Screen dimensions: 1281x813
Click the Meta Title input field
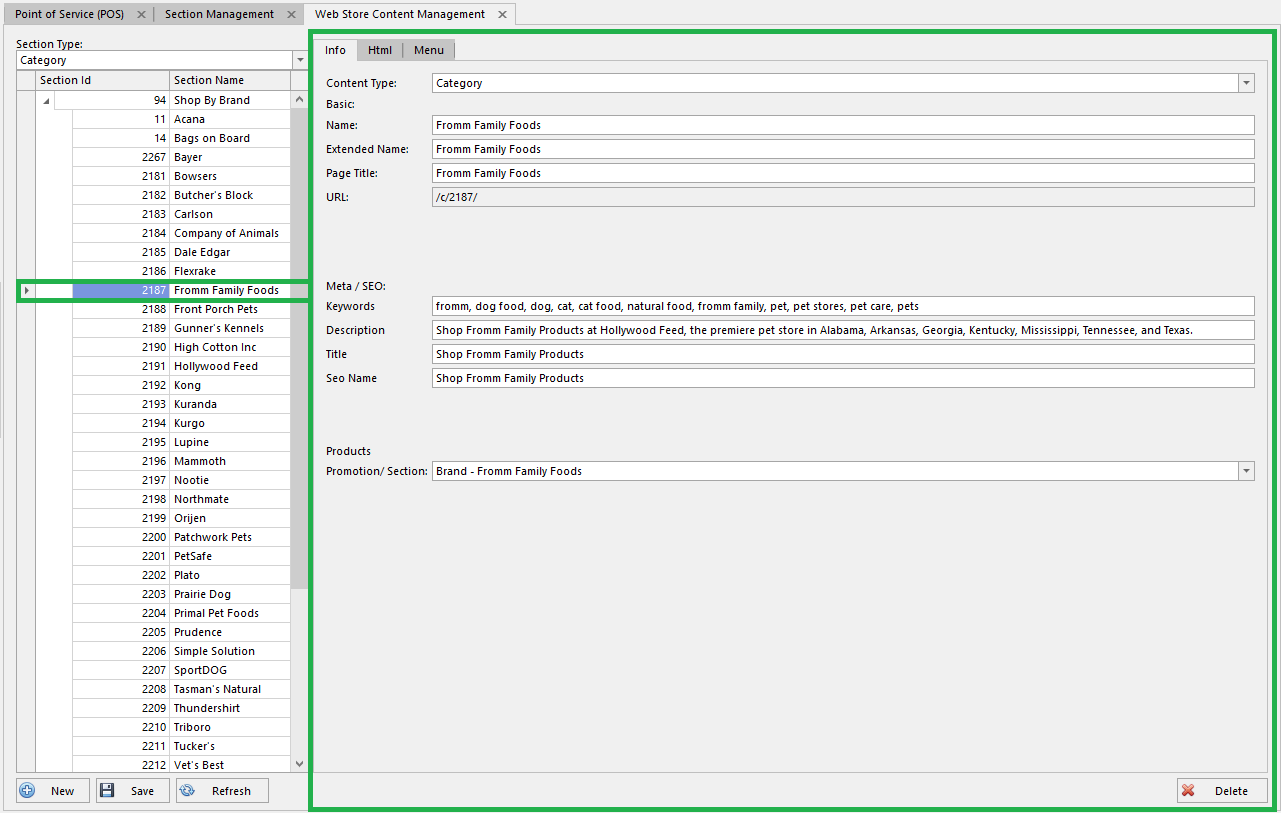pyautogui.click(x=843, y=354)
